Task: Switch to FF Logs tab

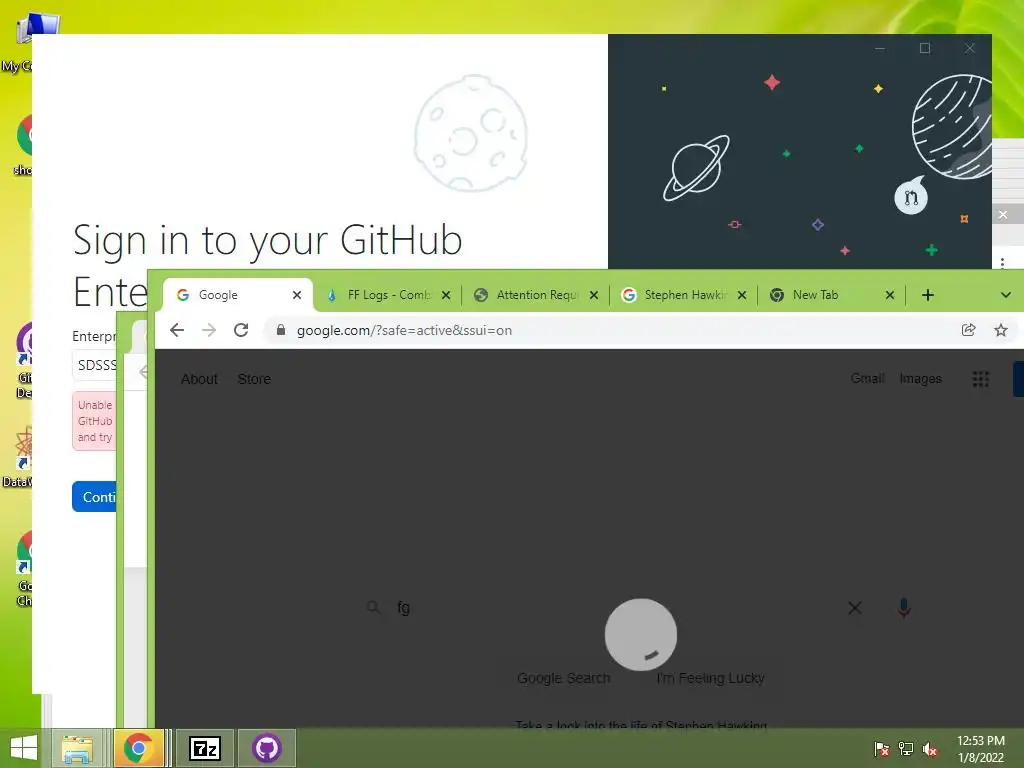Action: (387, 295)
